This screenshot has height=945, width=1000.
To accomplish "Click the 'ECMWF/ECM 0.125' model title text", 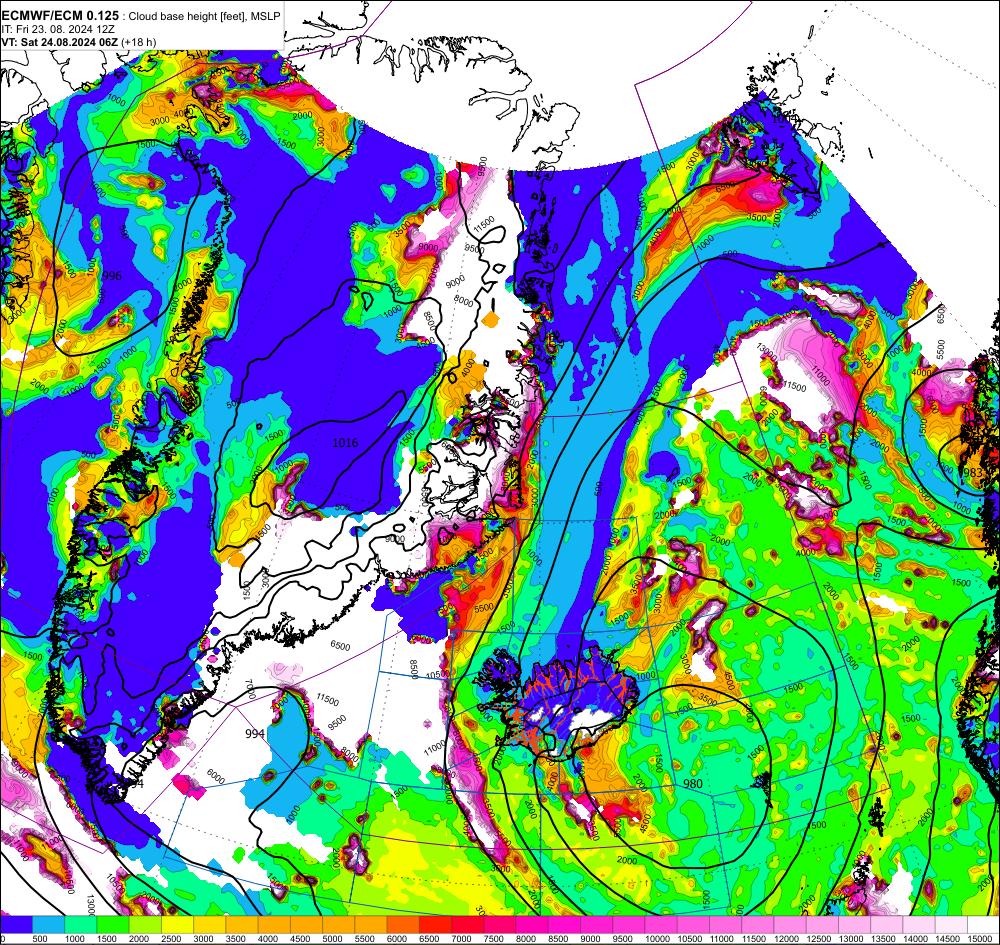I will tap(60, 16).
